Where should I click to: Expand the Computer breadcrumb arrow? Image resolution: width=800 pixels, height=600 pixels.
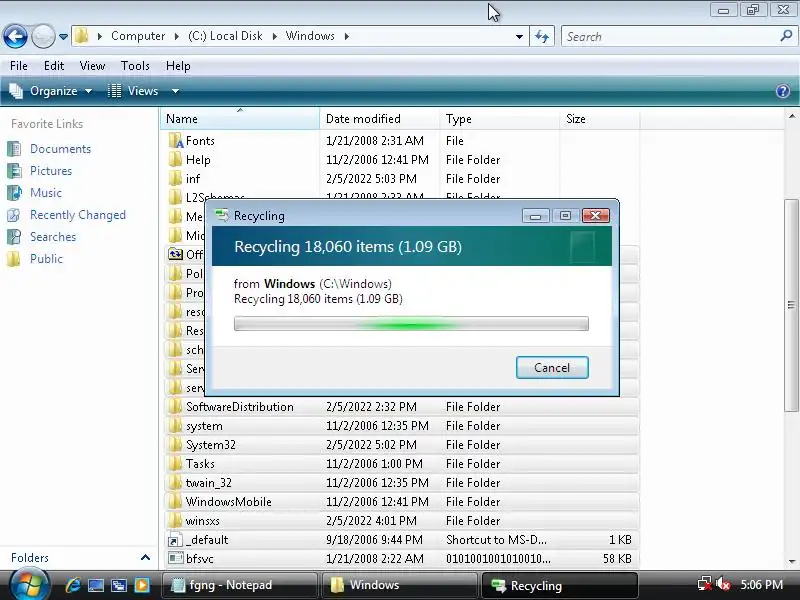[177, 36]
